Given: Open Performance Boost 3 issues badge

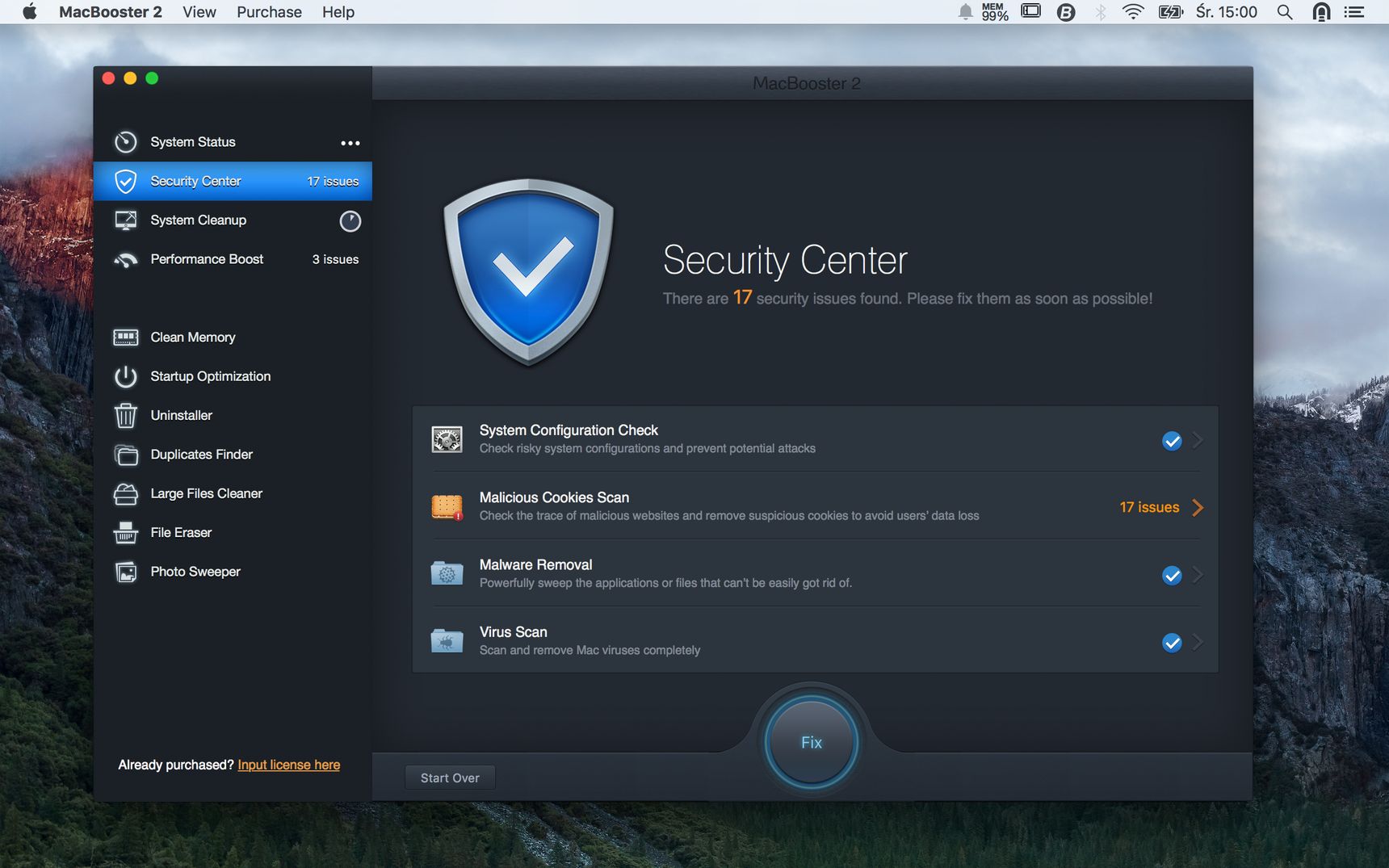Looking at the screenshot, I should tap(335, 259).
